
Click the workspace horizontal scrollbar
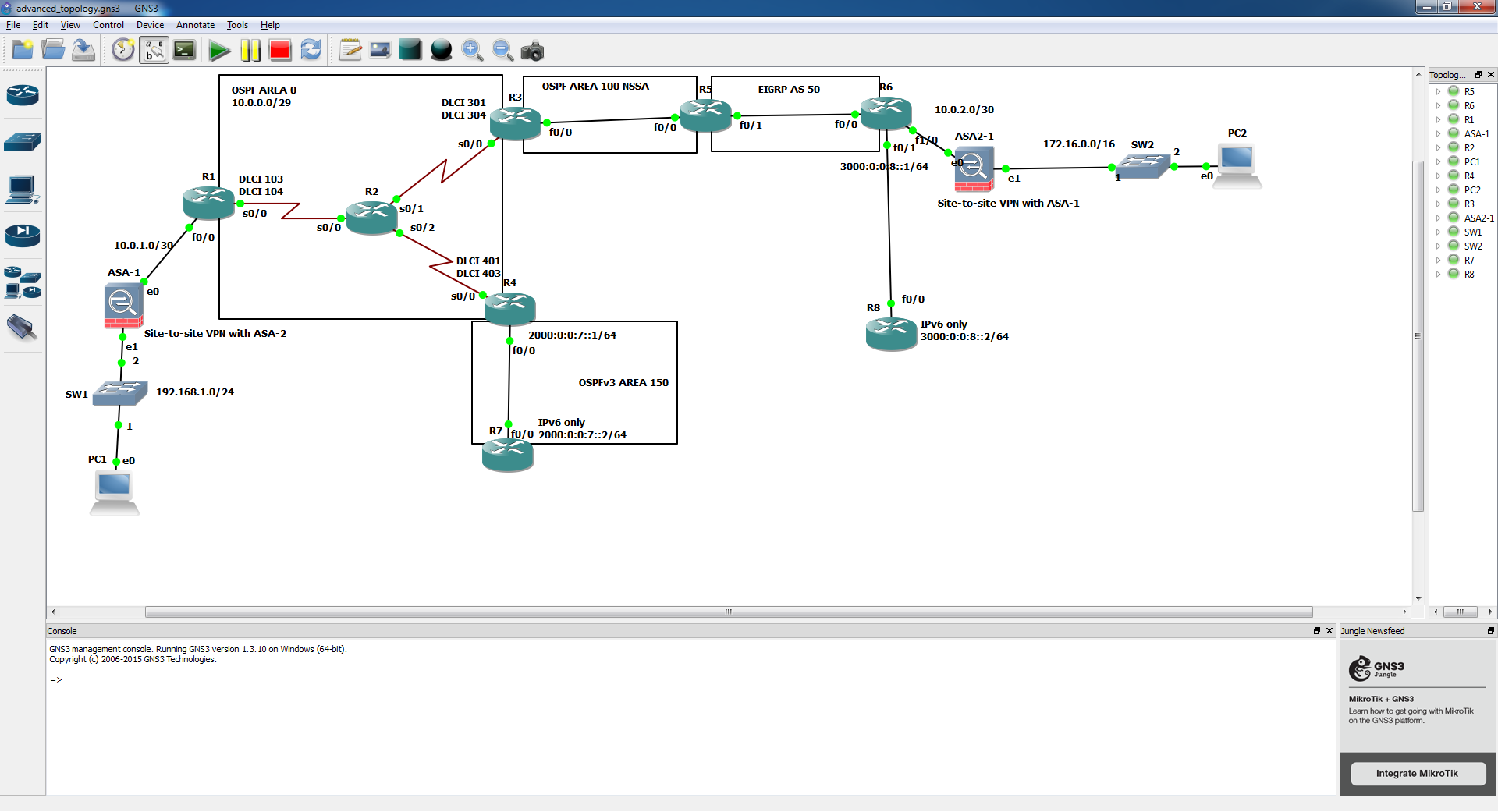(x=729, y=612)
